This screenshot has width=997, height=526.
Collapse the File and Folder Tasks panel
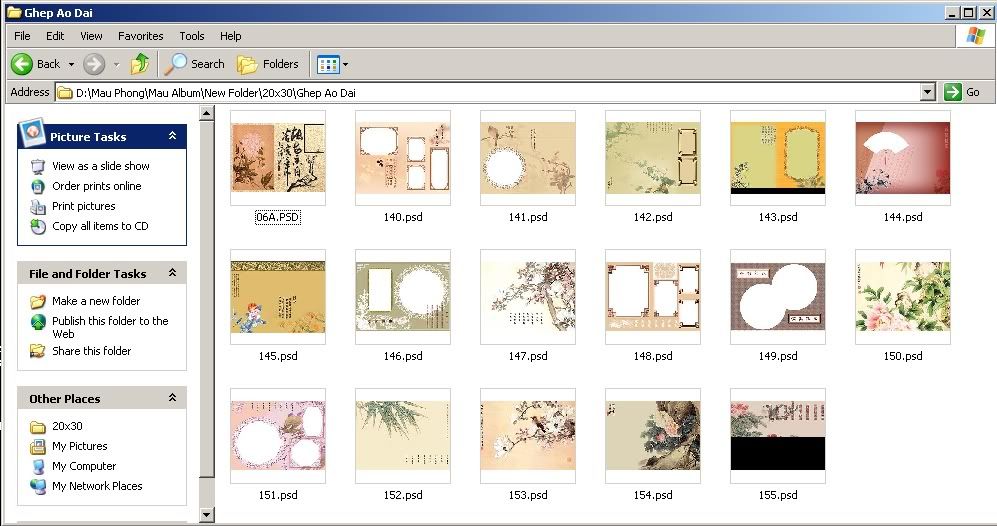click(x=172, y=273)
